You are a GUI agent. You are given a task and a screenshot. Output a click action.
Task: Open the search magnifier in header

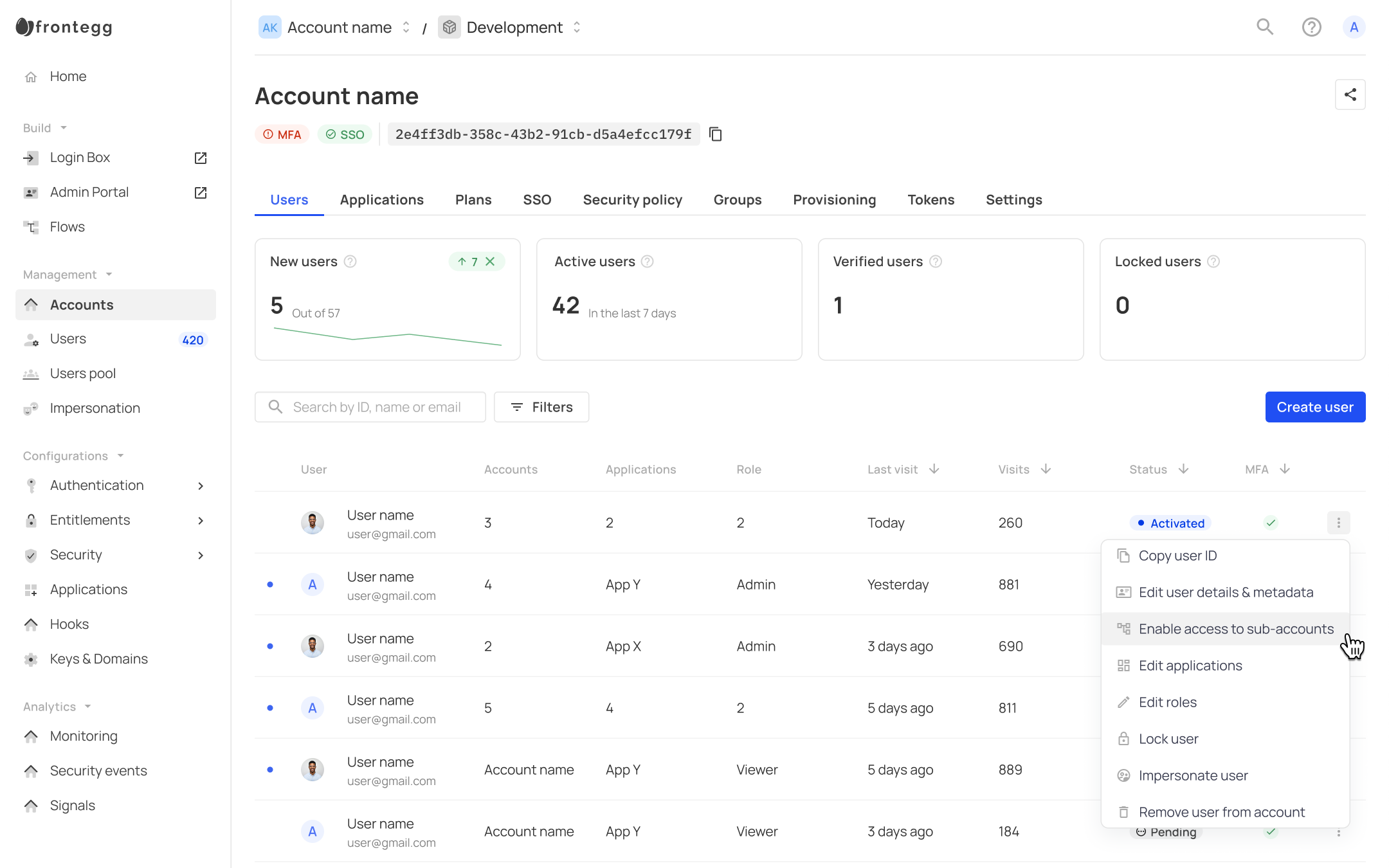point(1265,27)
